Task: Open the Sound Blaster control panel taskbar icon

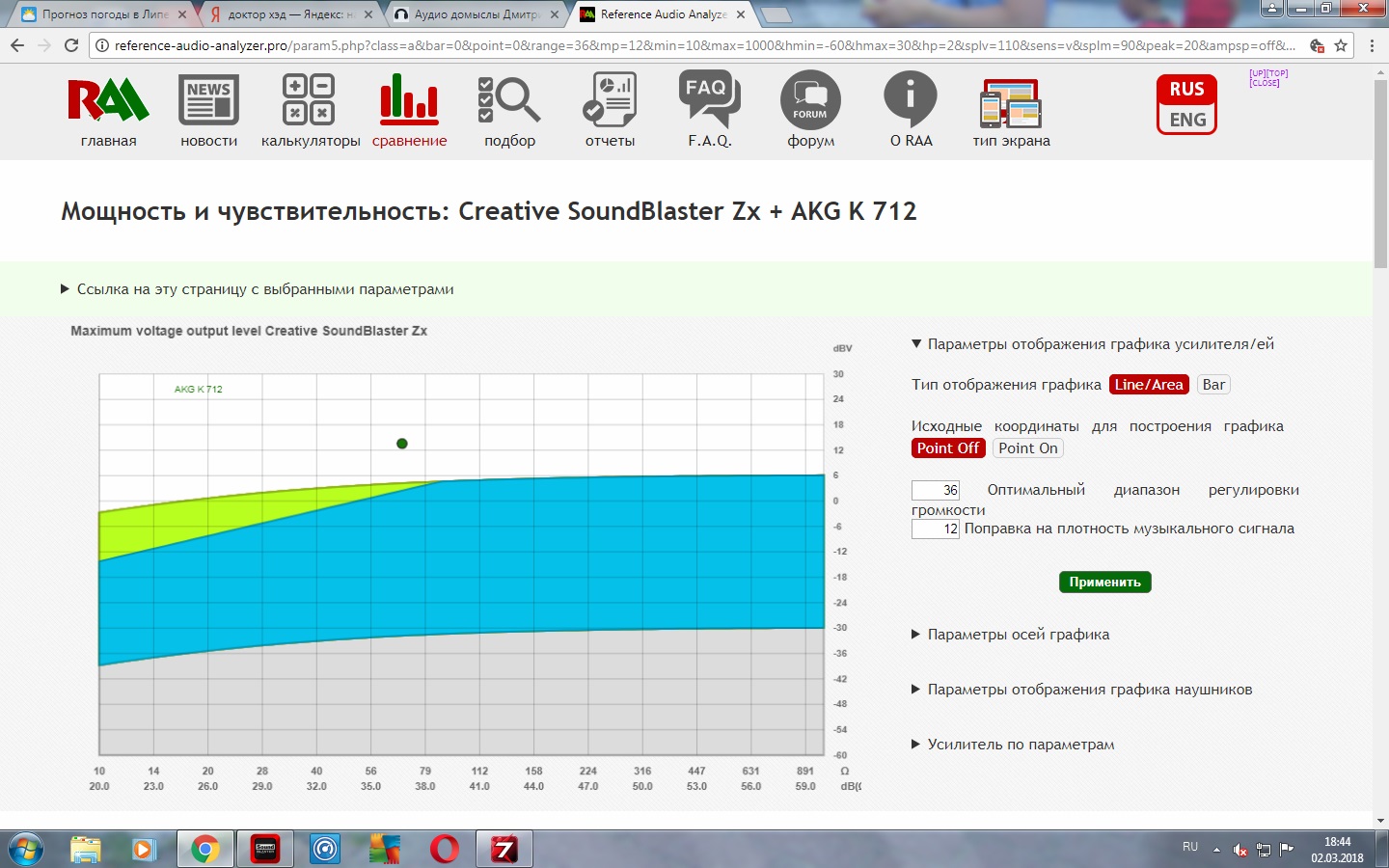Action: (265, 850)
